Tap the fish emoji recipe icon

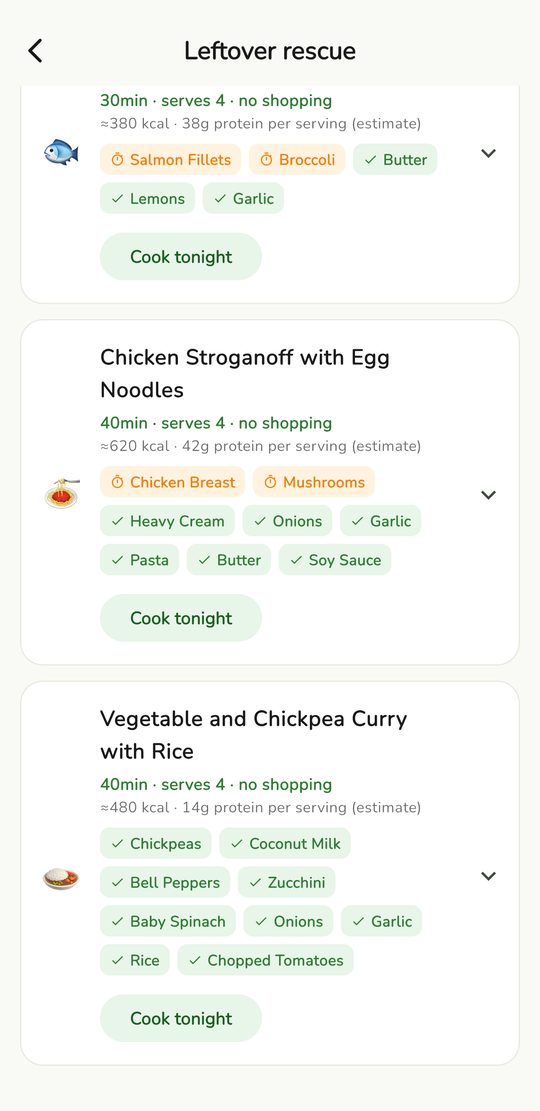[62, 153]
